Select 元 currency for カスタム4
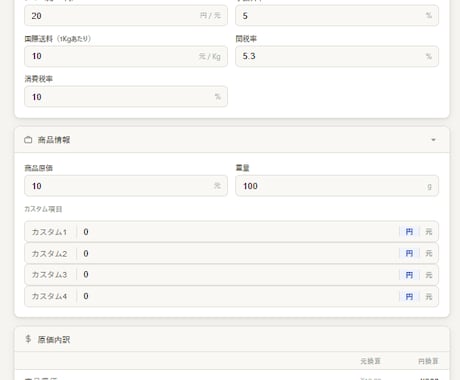The width and height of the screenshot is (460, 380). click(429, 296)
